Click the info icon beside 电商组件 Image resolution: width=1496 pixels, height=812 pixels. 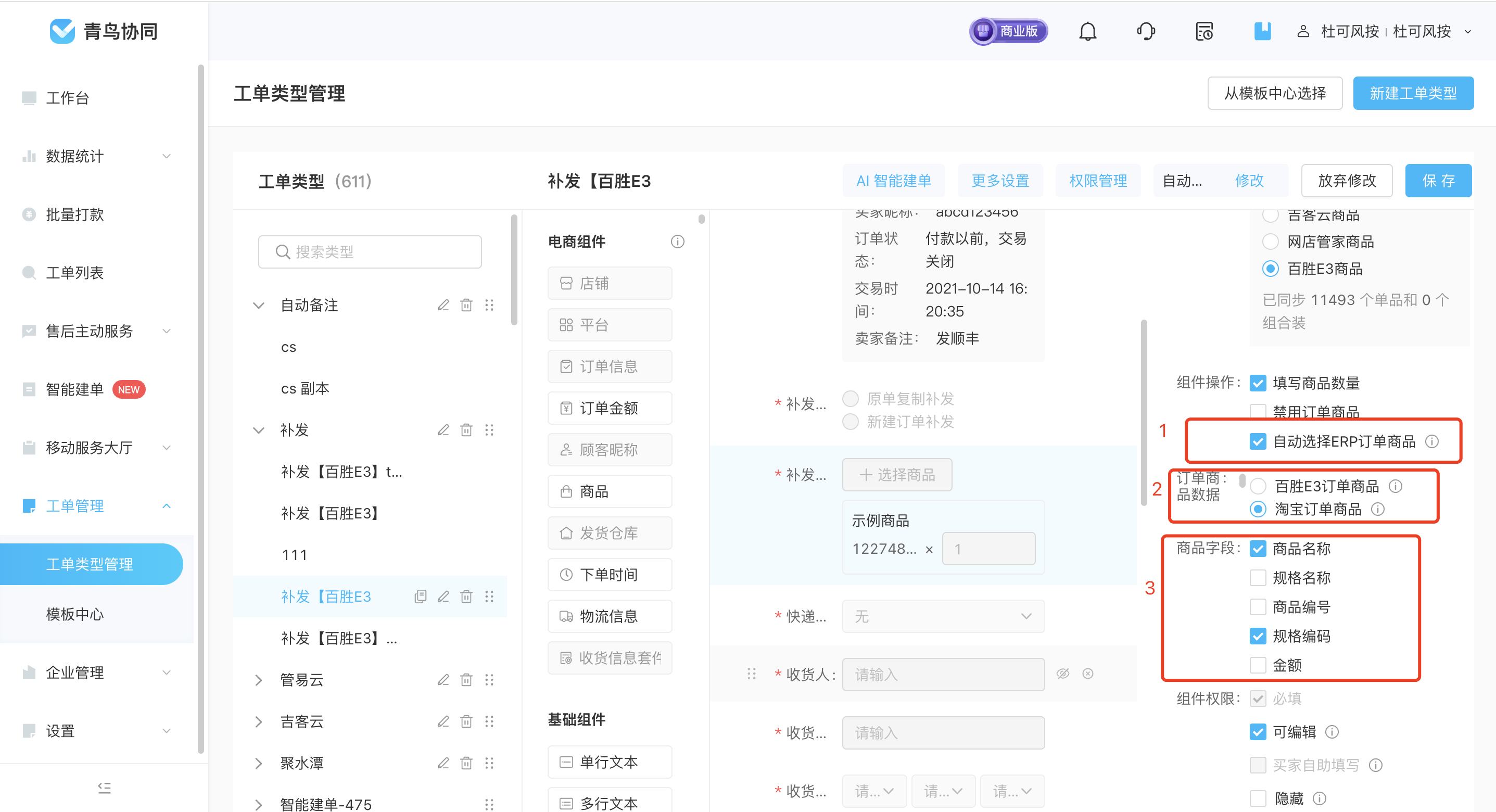(x=677, y=242)
